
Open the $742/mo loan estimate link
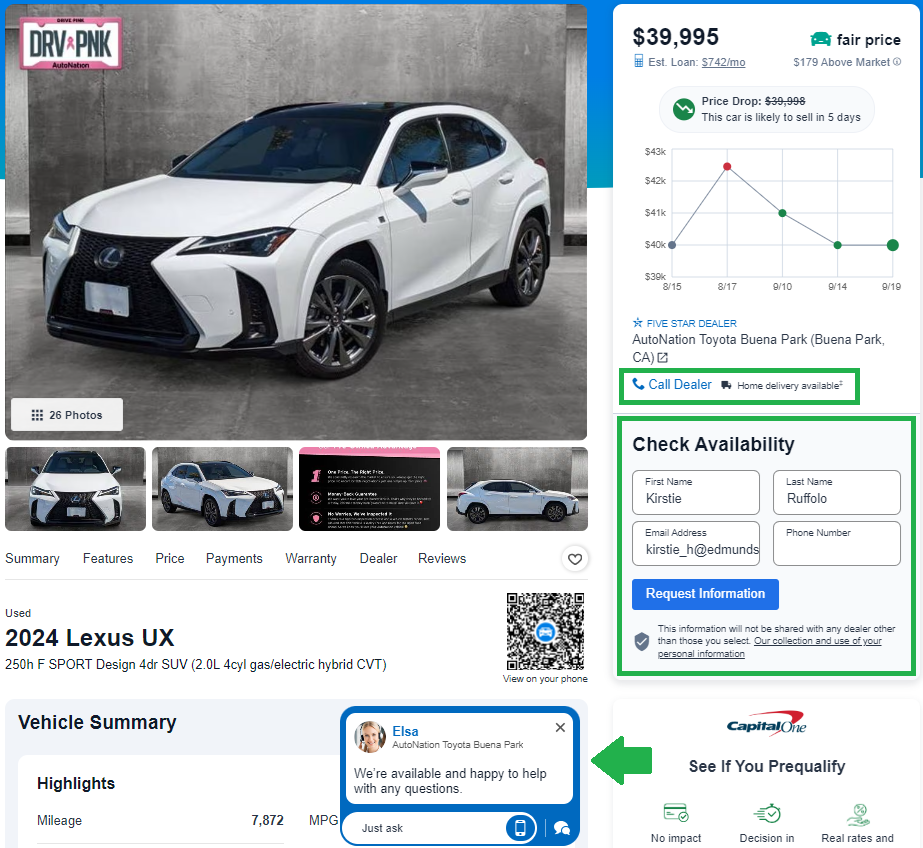(x=723, y=62)
